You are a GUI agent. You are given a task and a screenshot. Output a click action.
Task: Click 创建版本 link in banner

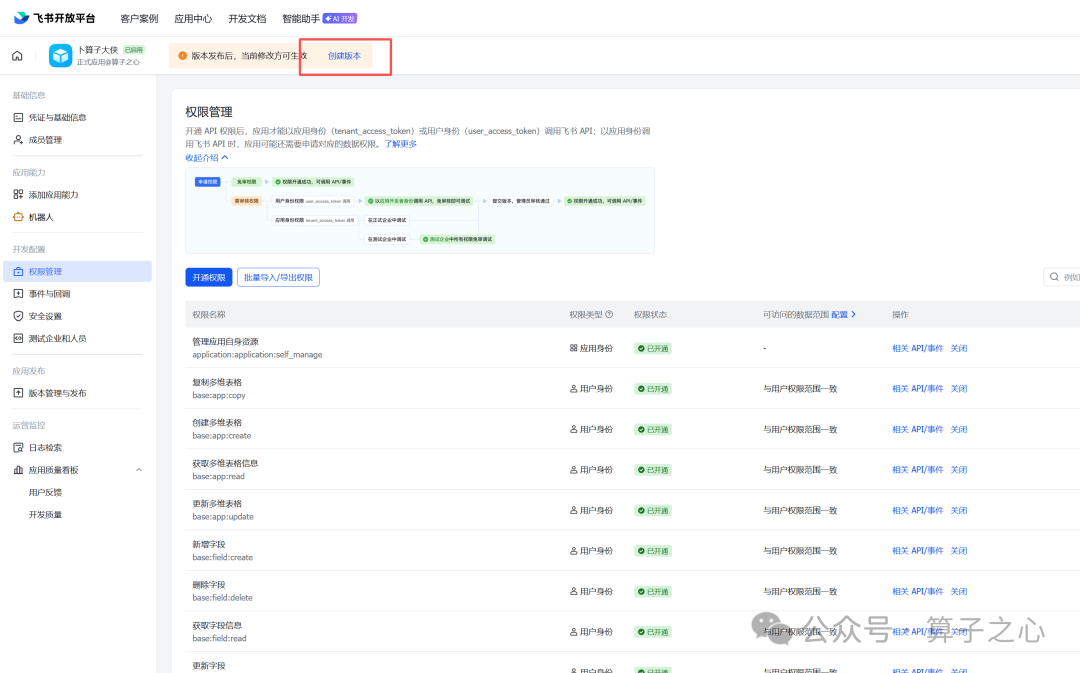(x=344, y=56)
